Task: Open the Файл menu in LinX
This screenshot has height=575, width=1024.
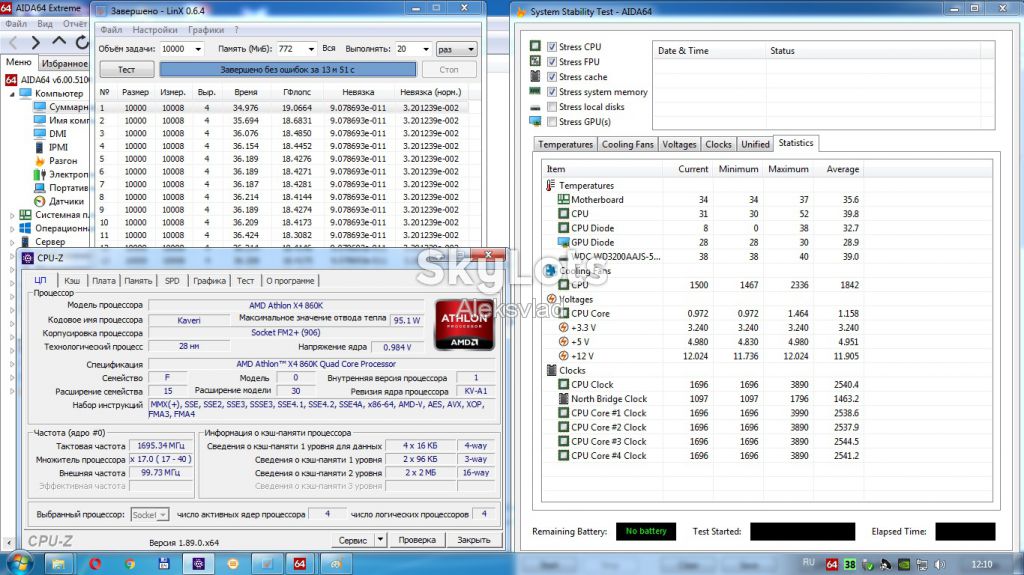Action: pos(111,30)
